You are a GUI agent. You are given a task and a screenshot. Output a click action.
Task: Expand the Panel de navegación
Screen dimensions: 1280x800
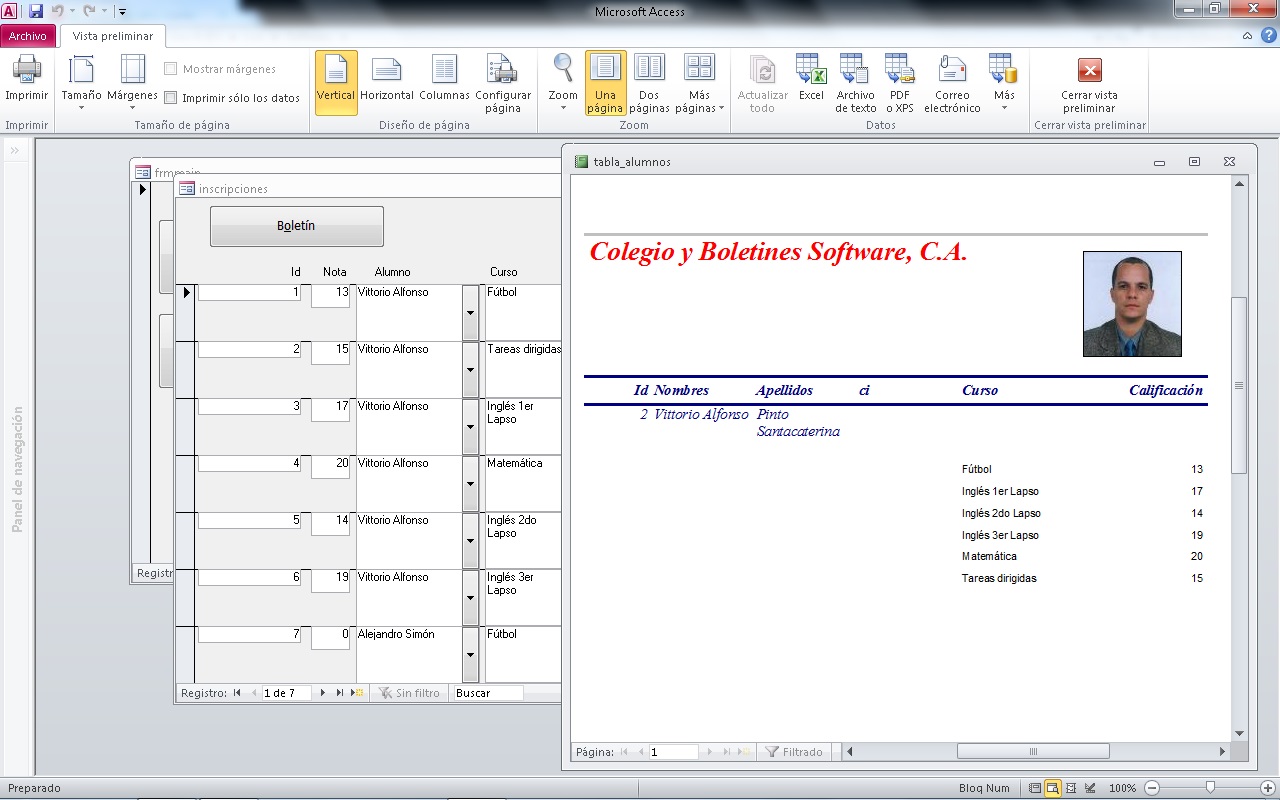pyautogui.click(x=16, y=150)
